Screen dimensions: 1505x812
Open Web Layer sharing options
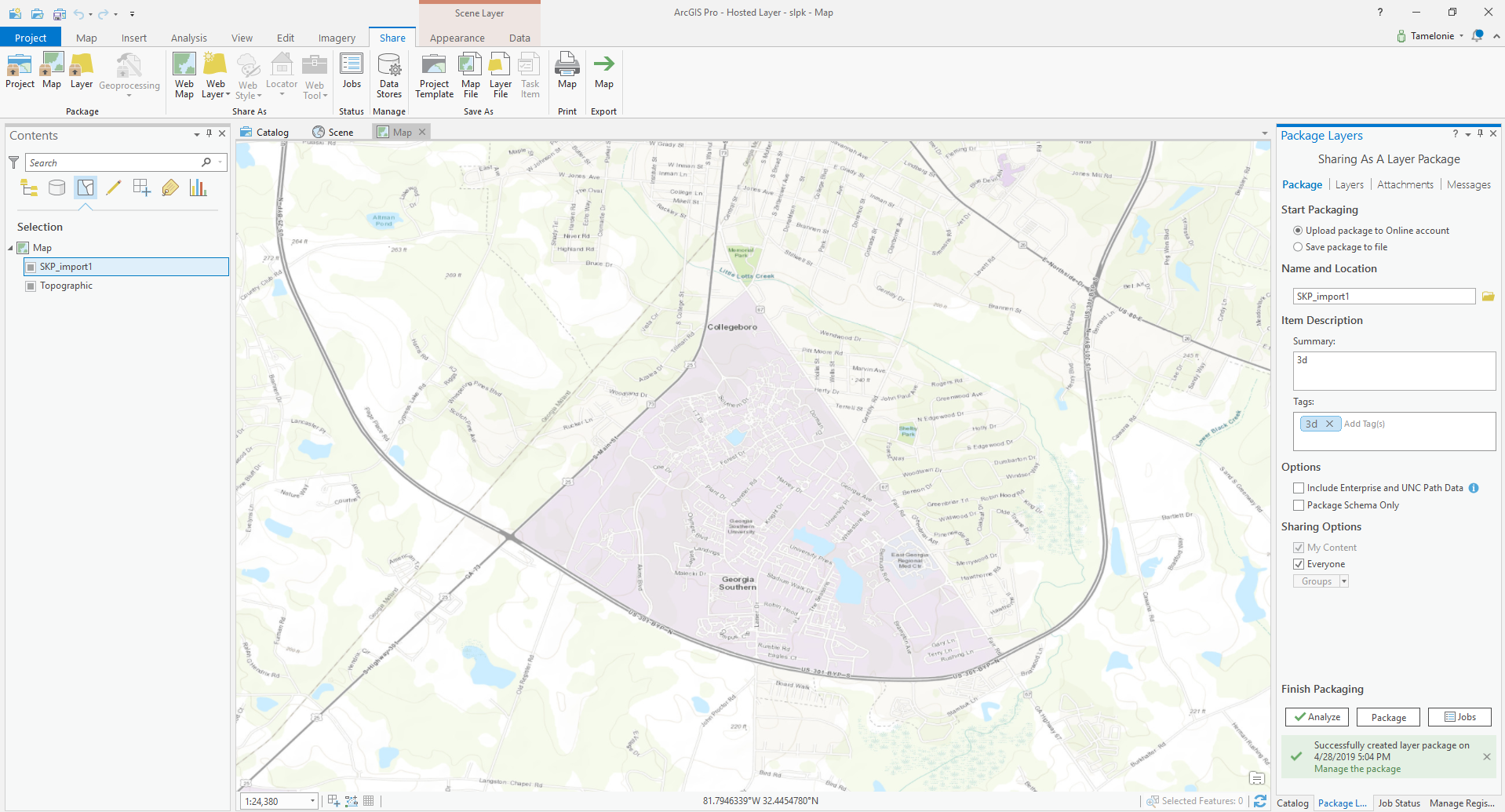tap(216, 75)
